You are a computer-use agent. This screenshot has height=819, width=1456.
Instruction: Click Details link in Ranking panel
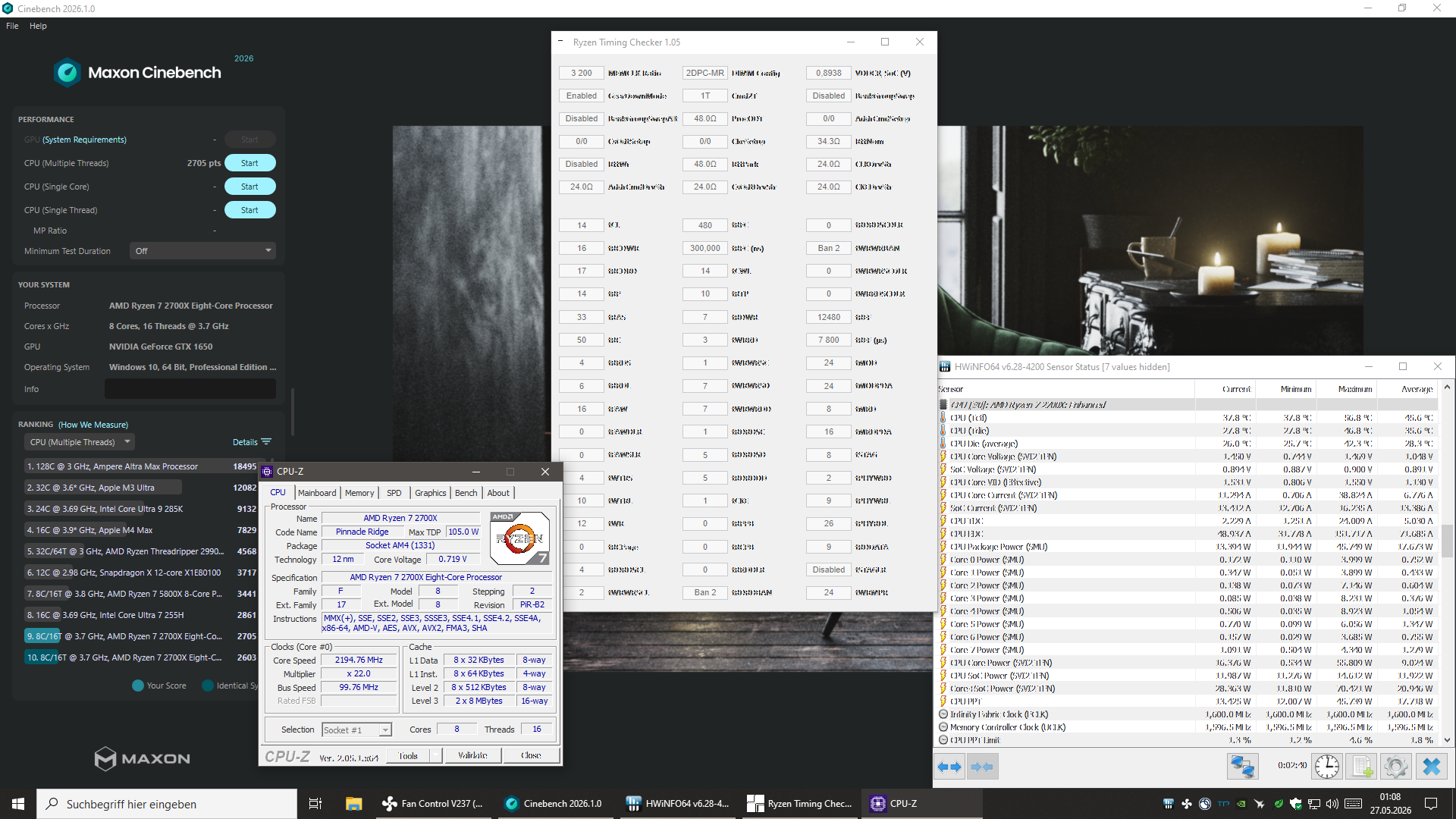pos(245,442)
